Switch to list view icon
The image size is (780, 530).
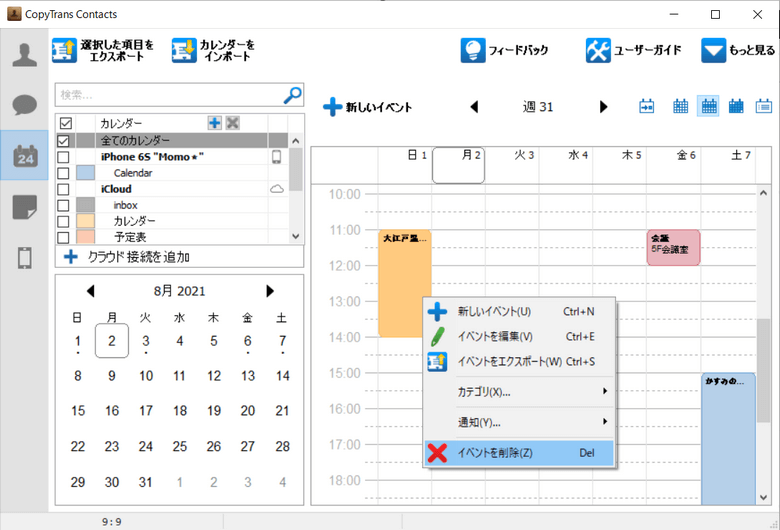pos(764,106)
